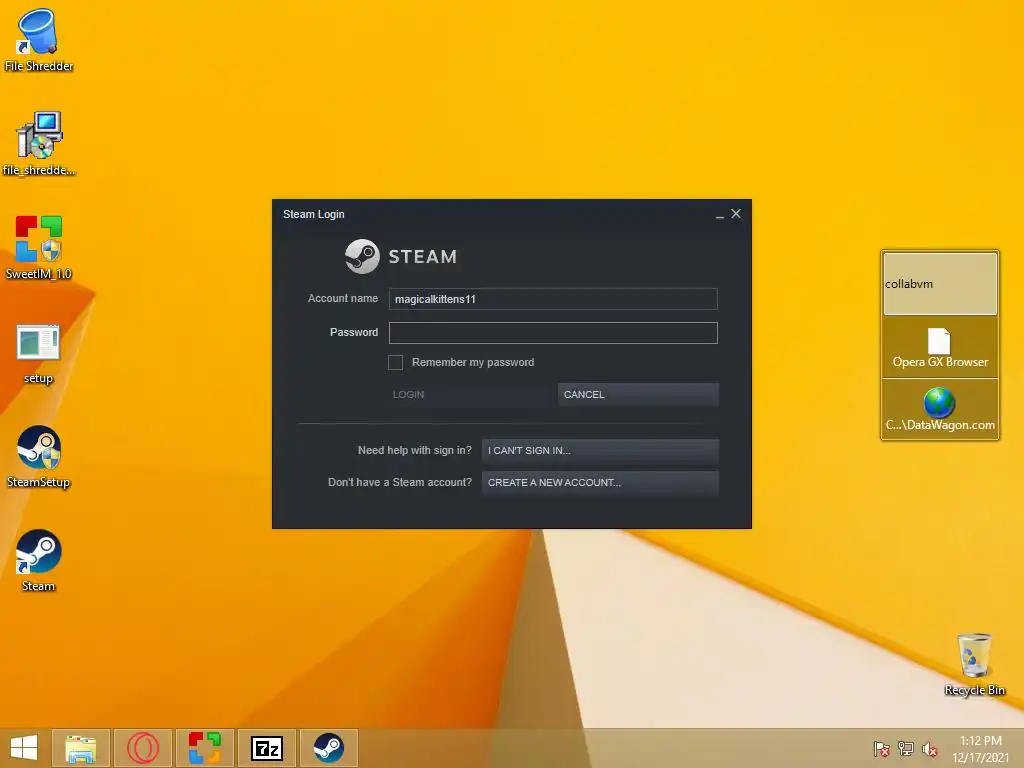Click "Don't have a Steam account?" label
The image size is (1024, 768).
point(400,482)
